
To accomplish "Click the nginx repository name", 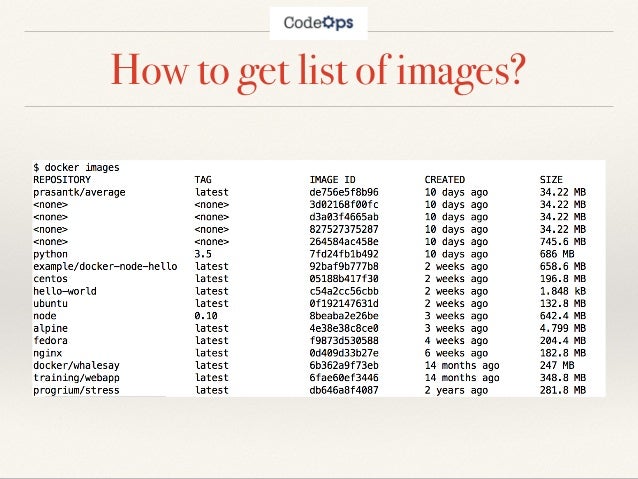I will point(48,353).
